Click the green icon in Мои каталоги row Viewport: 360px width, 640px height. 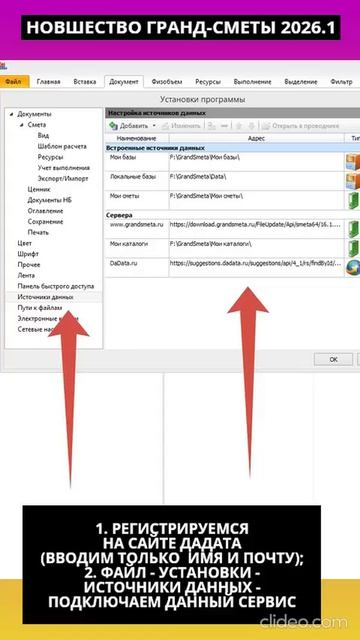(x=353, y=248)
